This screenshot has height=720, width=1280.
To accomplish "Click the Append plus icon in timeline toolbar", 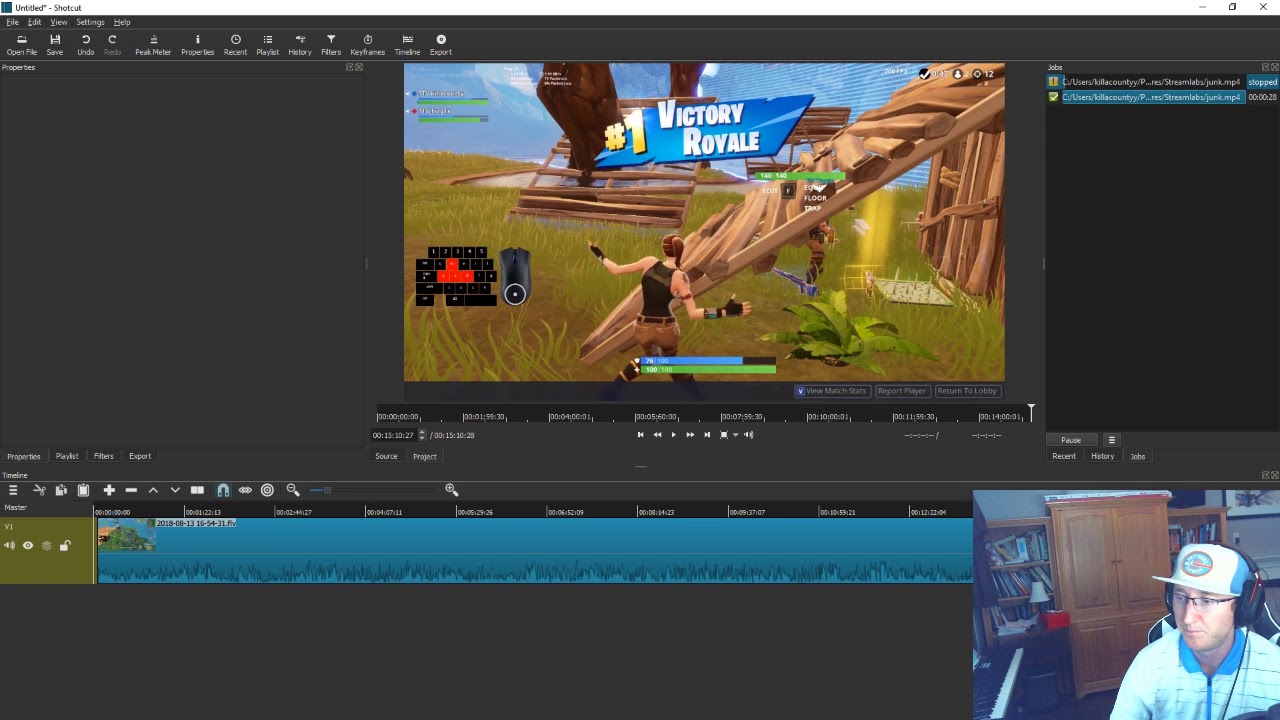I will [109, 490].
